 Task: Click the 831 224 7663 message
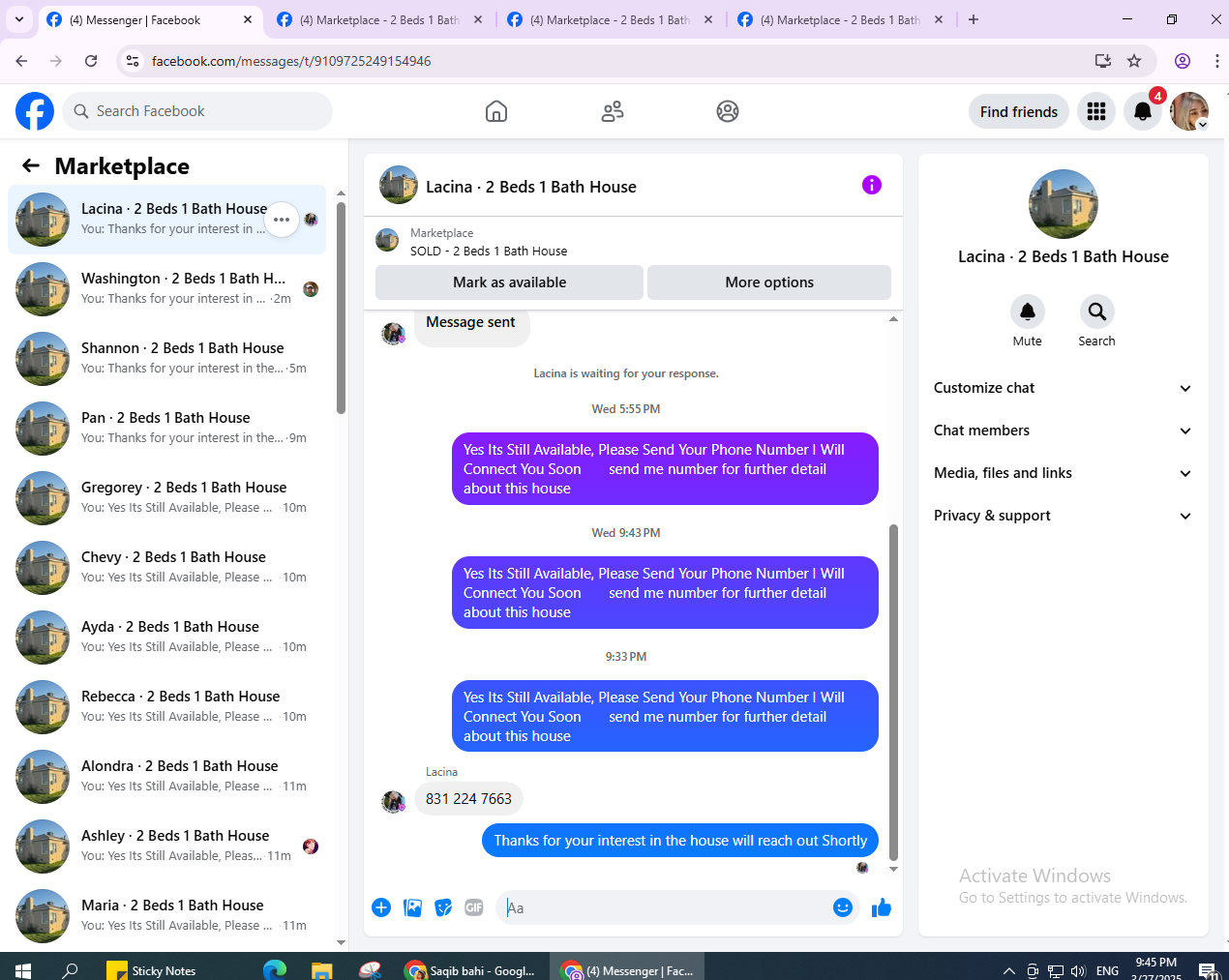tap(469, 799)
